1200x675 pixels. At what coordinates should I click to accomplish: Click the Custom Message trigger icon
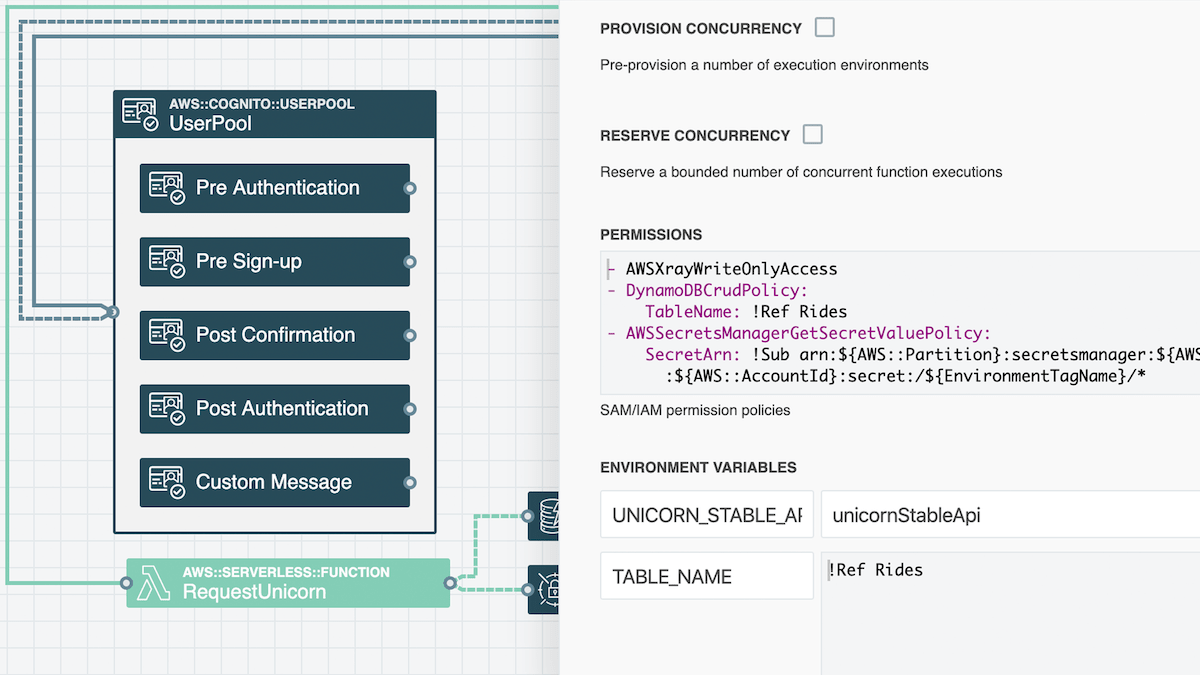point(167,482)
